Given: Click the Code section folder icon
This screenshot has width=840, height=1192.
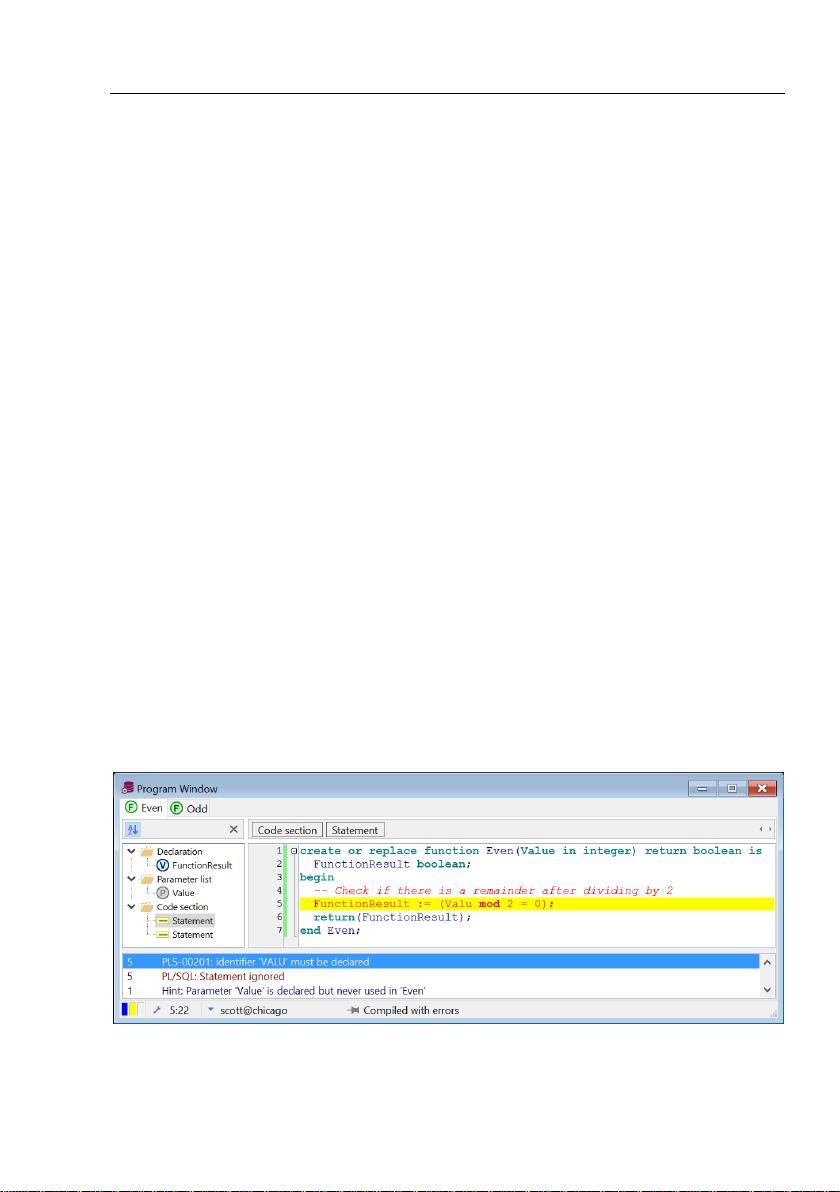Looking at the screenshot, I should pos(144,906).
